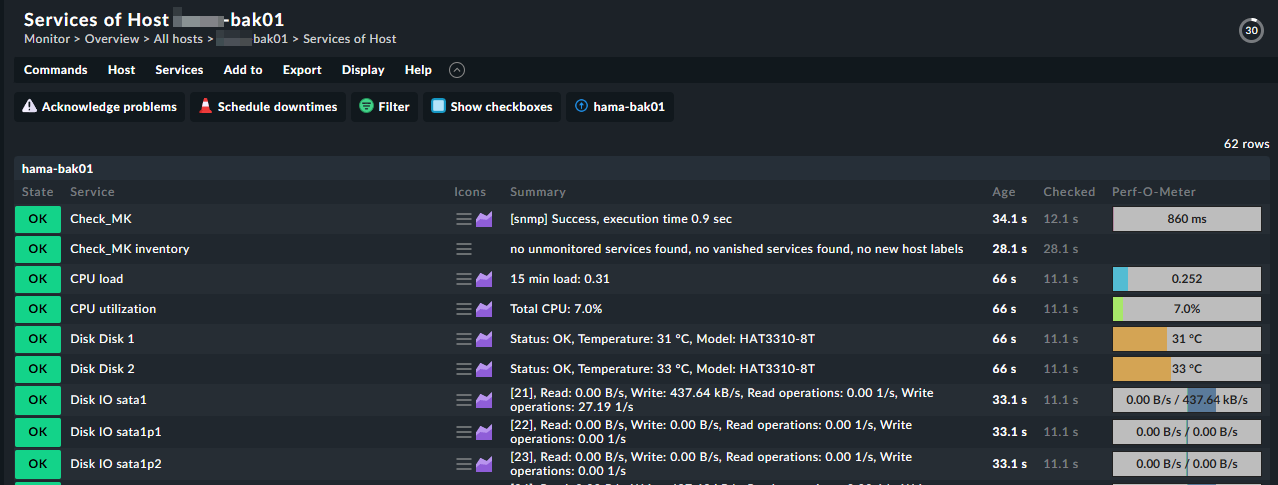Screen dimensions: 1278x485
Task: Open Services of Host breadcrumb link
Action: [x=350, y=39]
